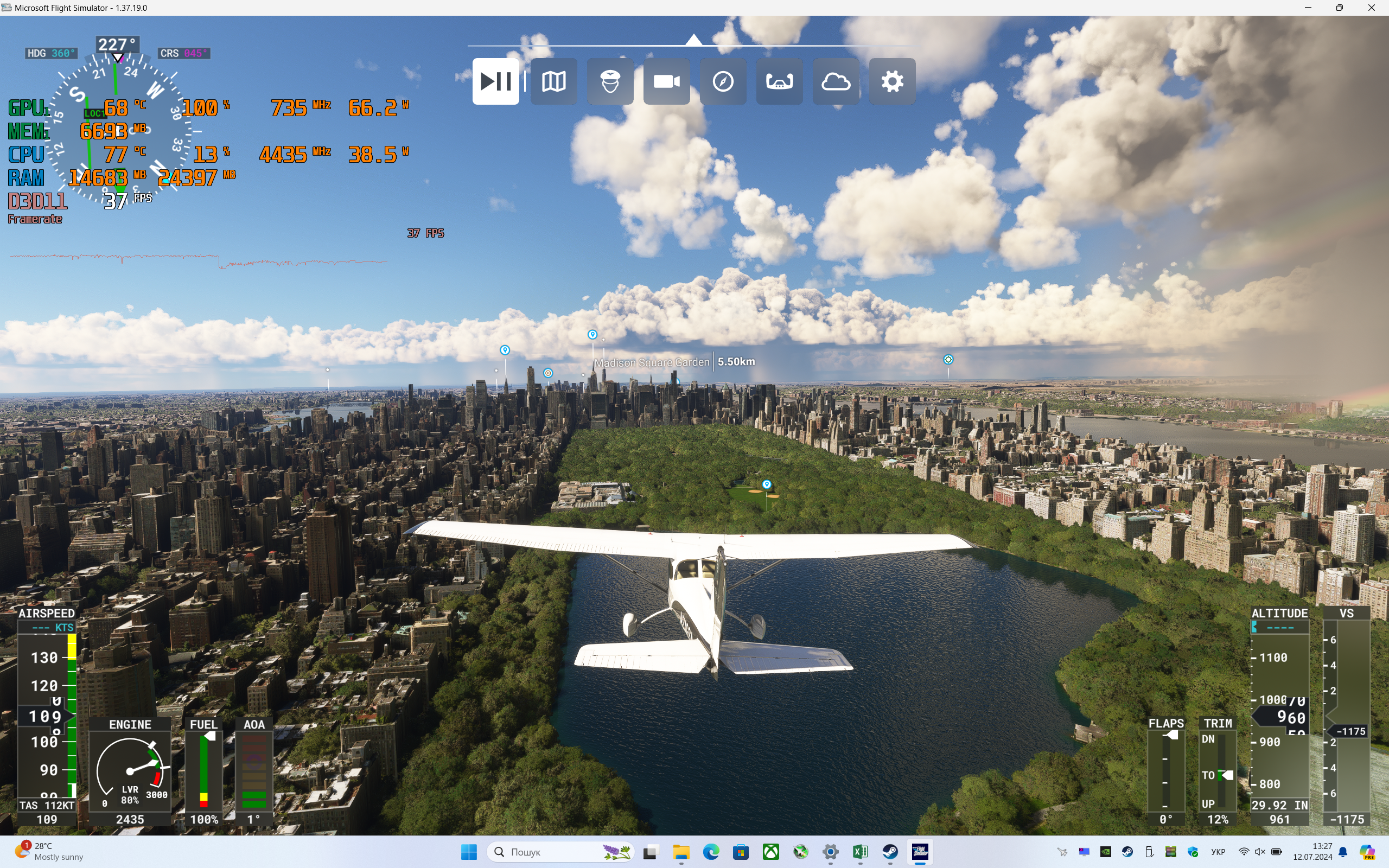
Task: Open the VFR Map panel
Action: 553,81
